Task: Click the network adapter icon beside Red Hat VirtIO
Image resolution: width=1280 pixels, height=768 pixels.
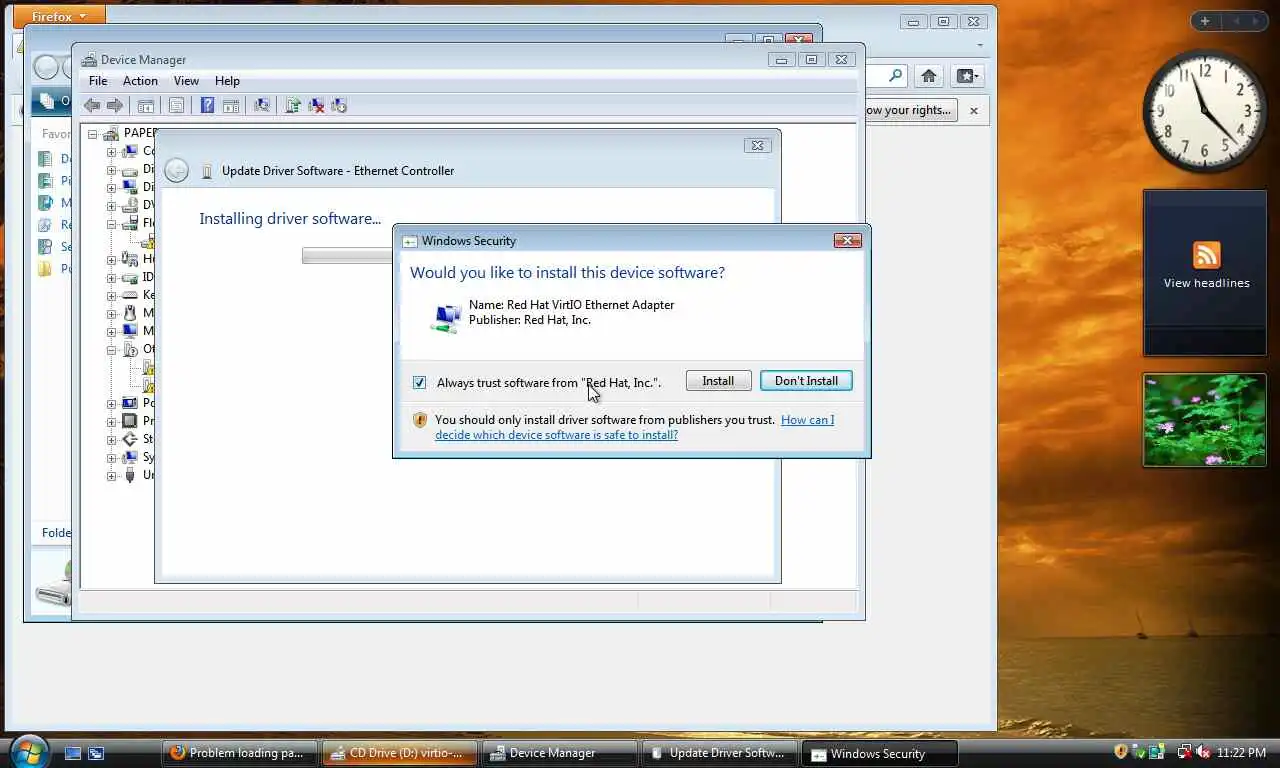Action: pos(446,317)
